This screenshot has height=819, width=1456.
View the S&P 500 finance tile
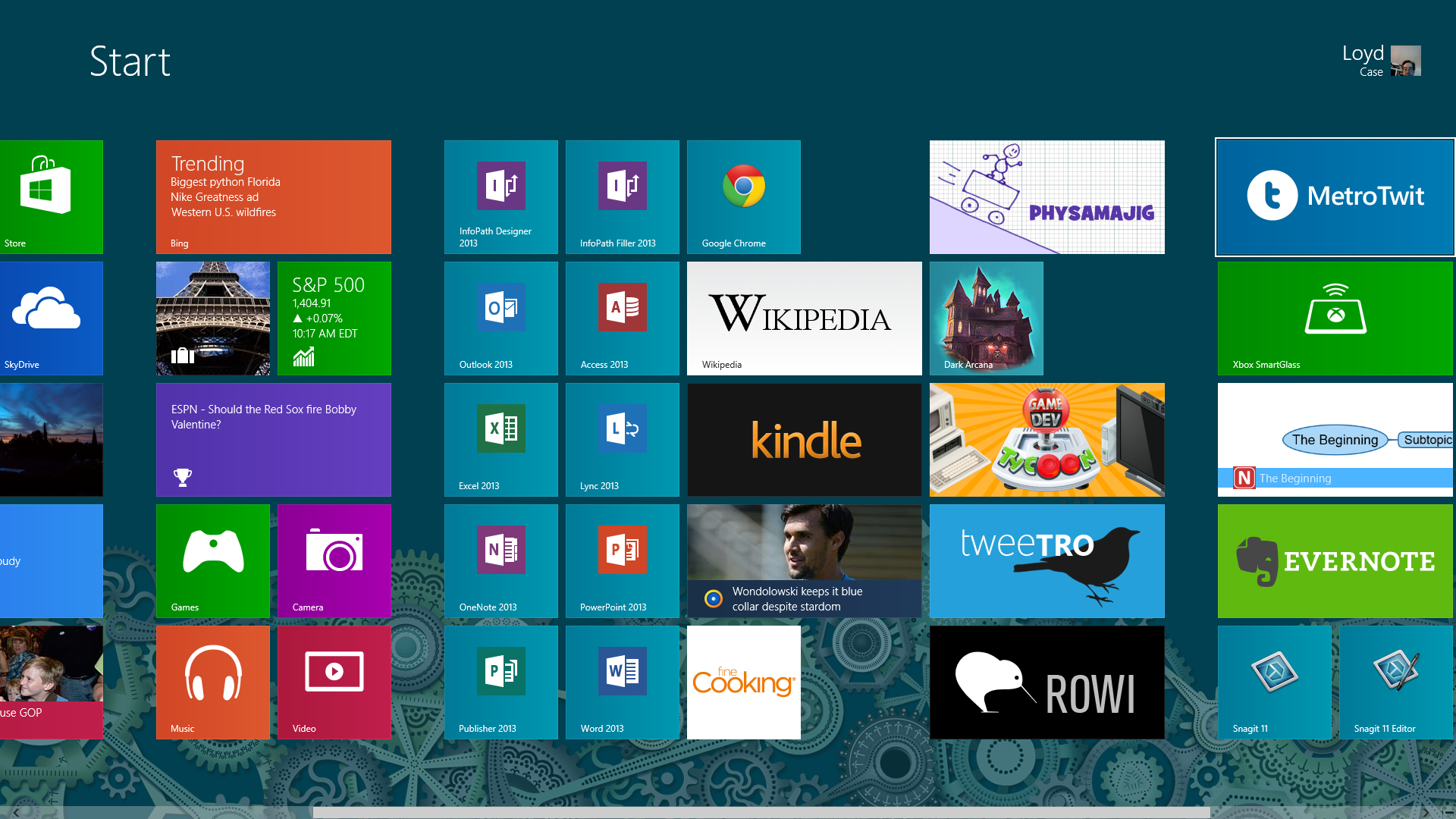tap(334, 318)
